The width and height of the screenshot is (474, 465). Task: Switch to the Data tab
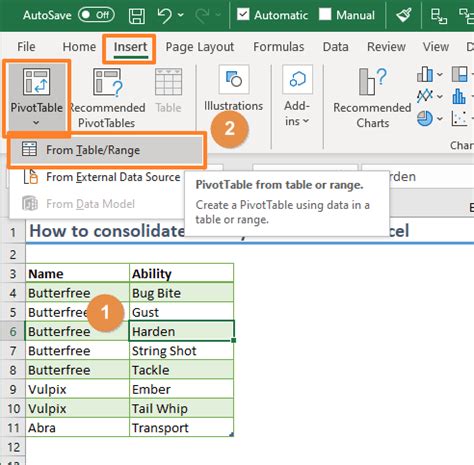tap(335, 47)
